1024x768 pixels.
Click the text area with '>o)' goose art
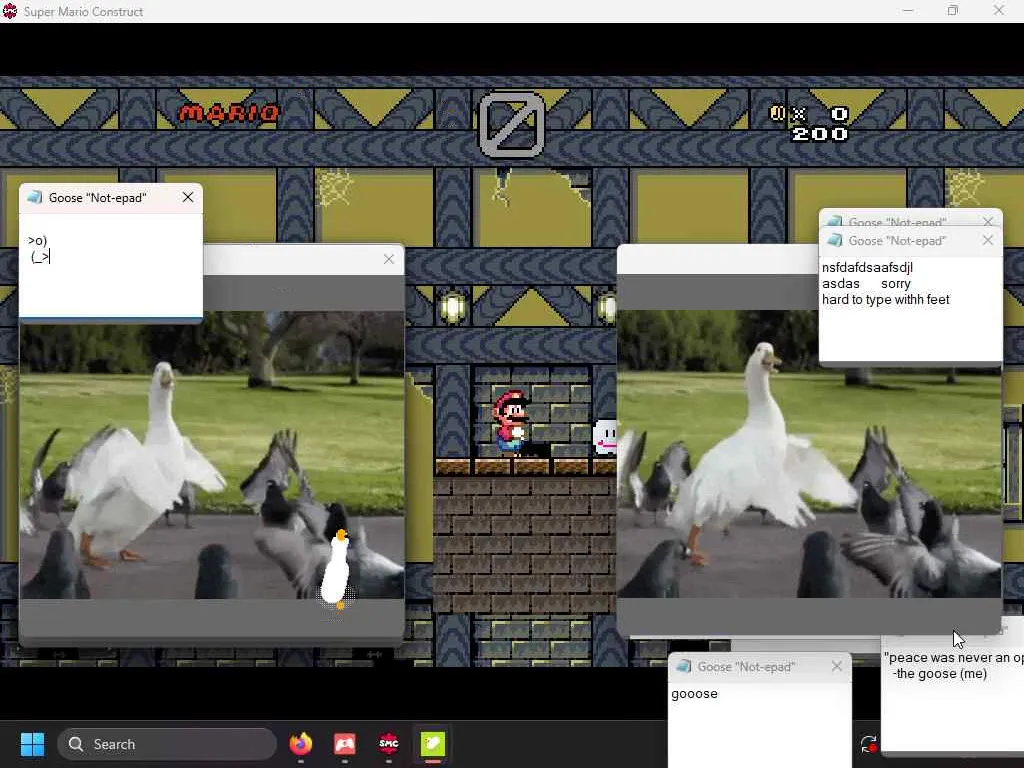(110, 264)
